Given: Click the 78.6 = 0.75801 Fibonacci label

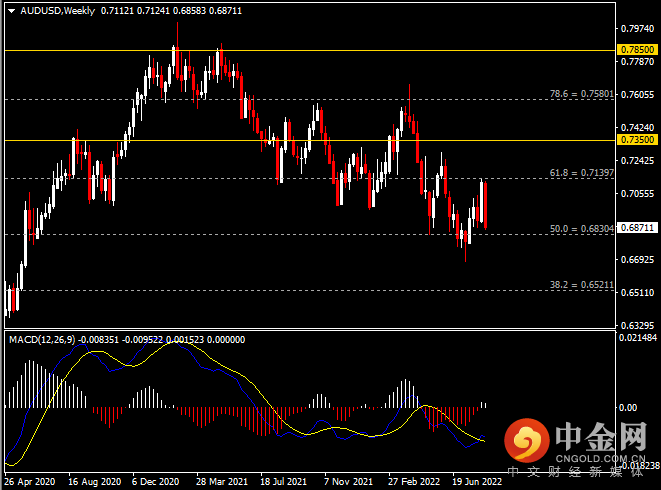Looking at the screenshot, I should click(x=582, y=94).
